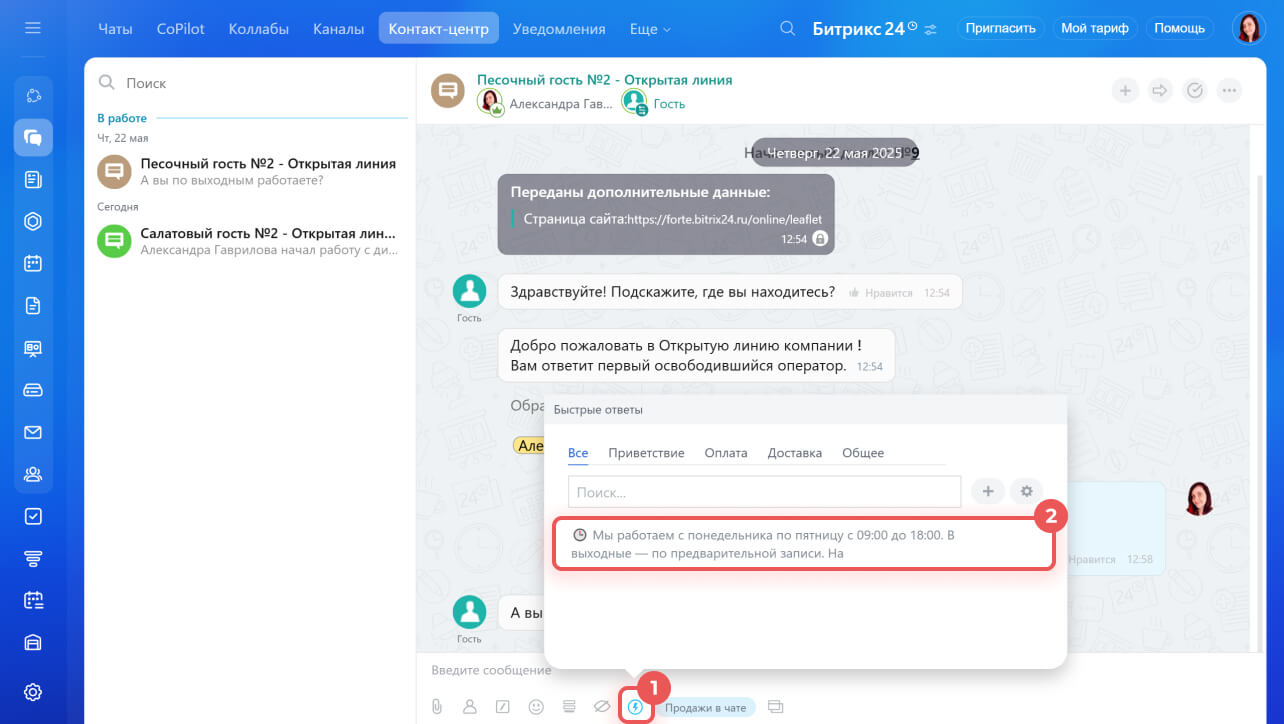Screen dimensions: 1284x724
Task: Open the emoji picker smiley icon
Action: pyautogui.click(x=536, y=707)
